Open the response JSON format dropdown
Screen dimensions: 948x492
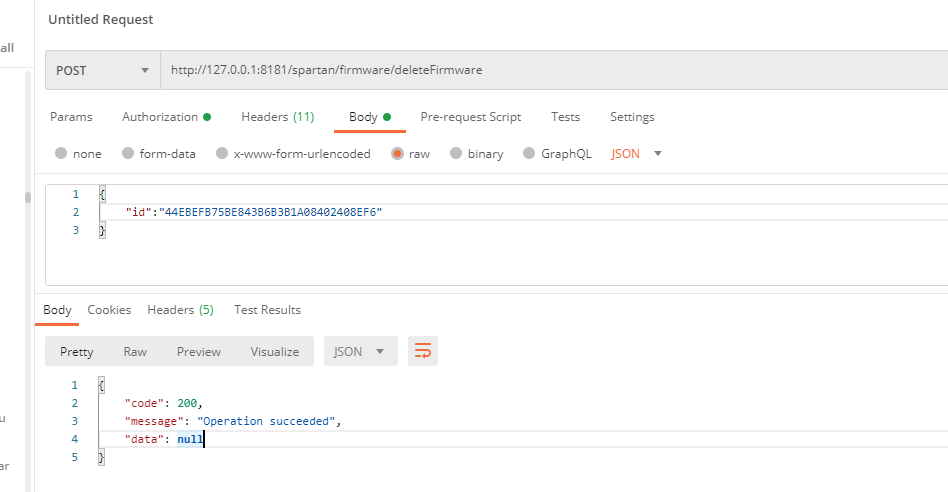(360, 351)
